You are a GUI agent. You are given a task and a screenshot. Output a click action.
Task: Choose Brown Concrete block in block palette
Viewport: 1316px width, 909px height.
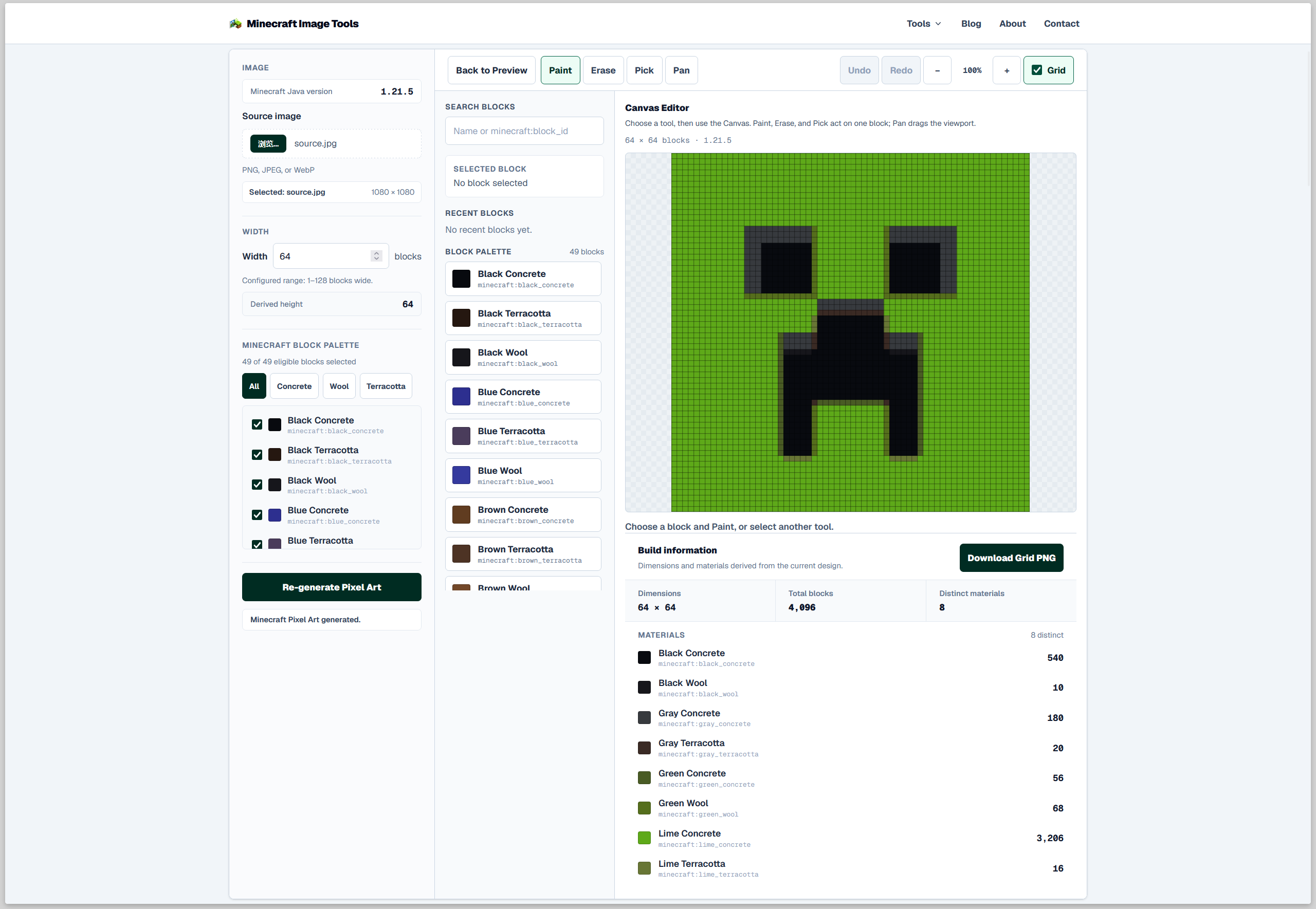coord(523,515)
